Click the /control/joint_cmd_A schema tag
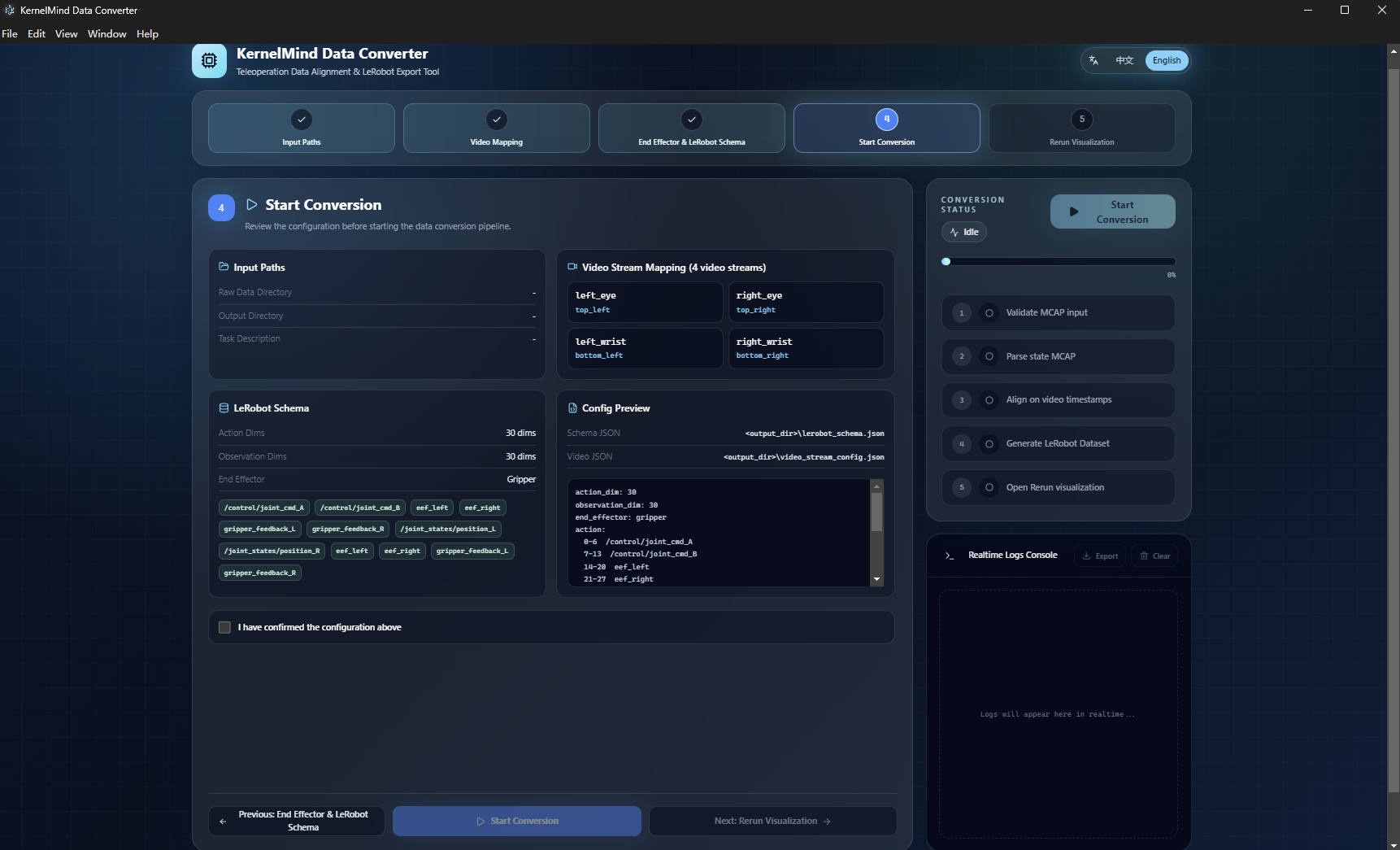Screen dimensions: 1400x850 pos(264,508)
